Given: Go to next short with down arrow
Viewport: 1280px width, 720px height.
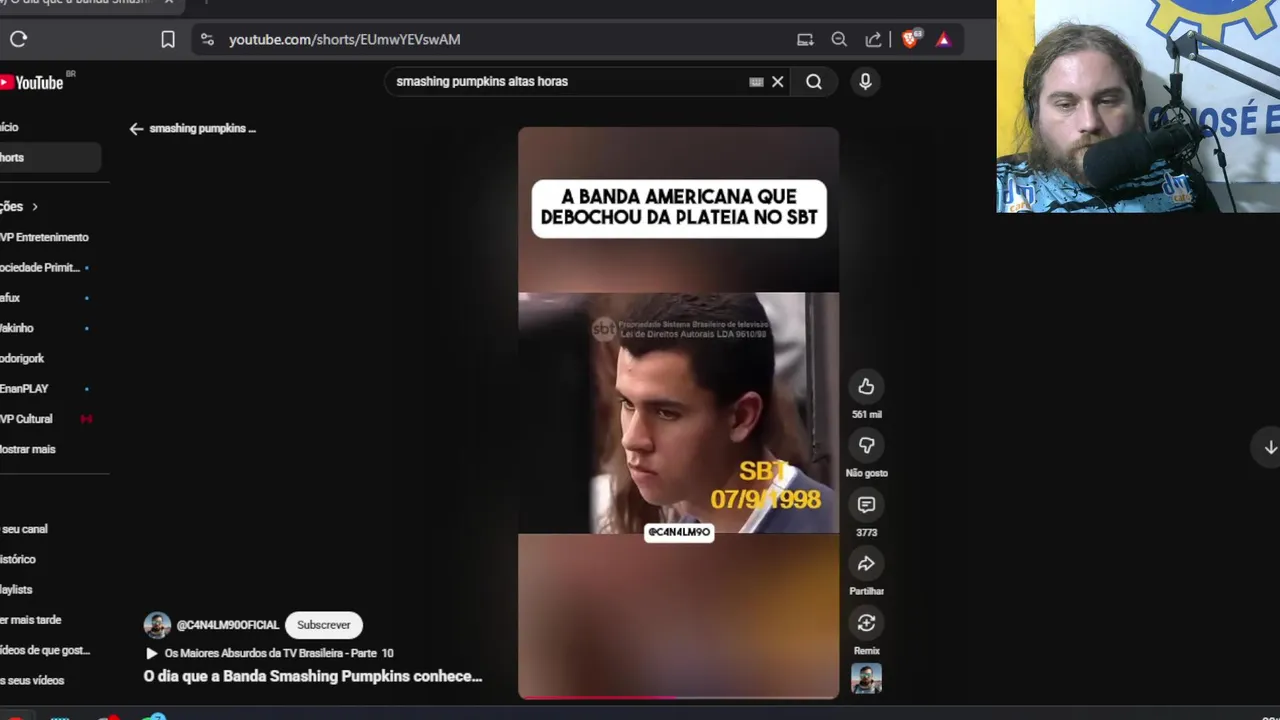Looking at the screenshot, I should point(1269,447).
